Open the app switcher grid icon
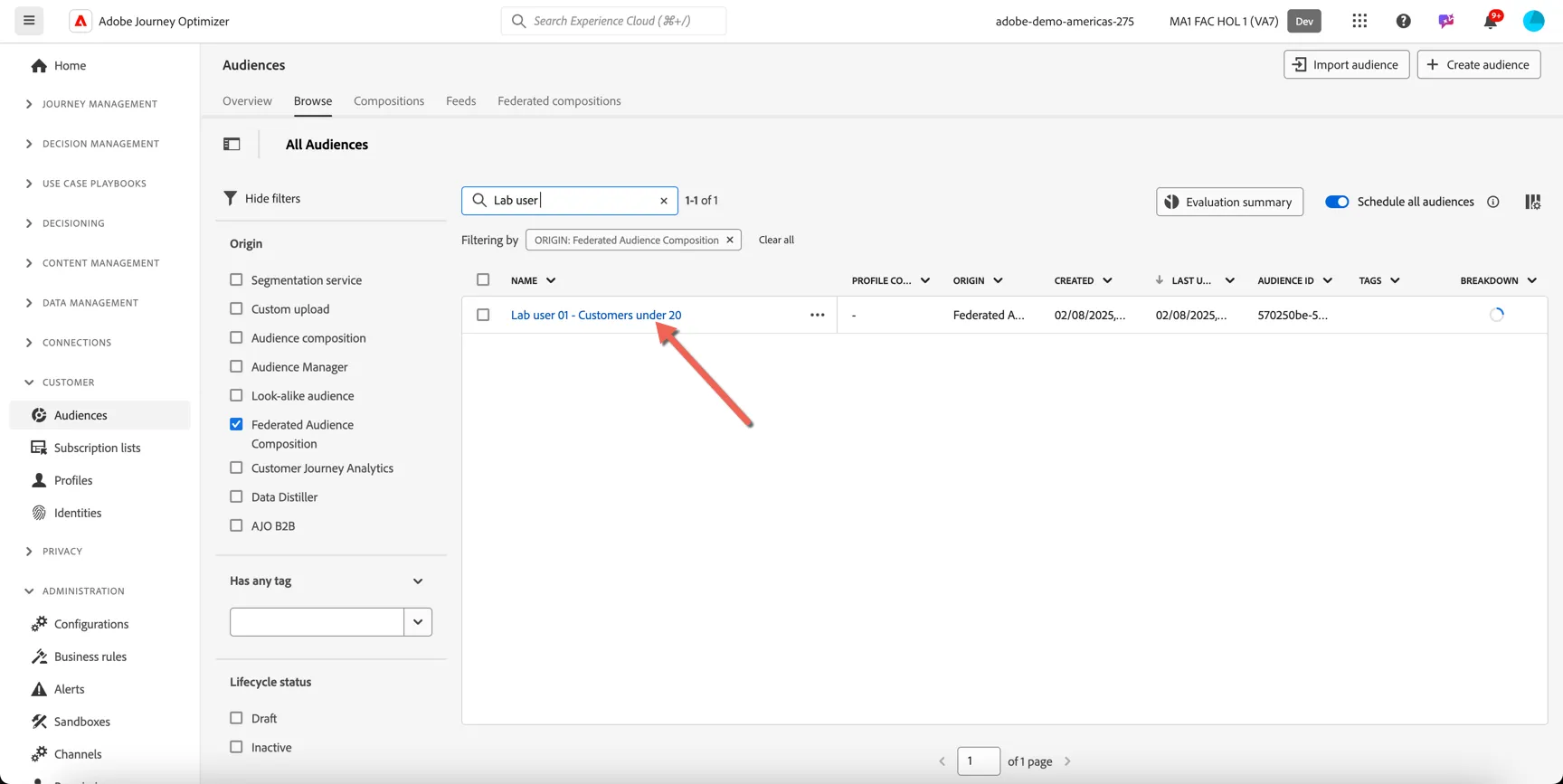Image resolution: width=1563 pixels, height=784 pixels. 1359,21
